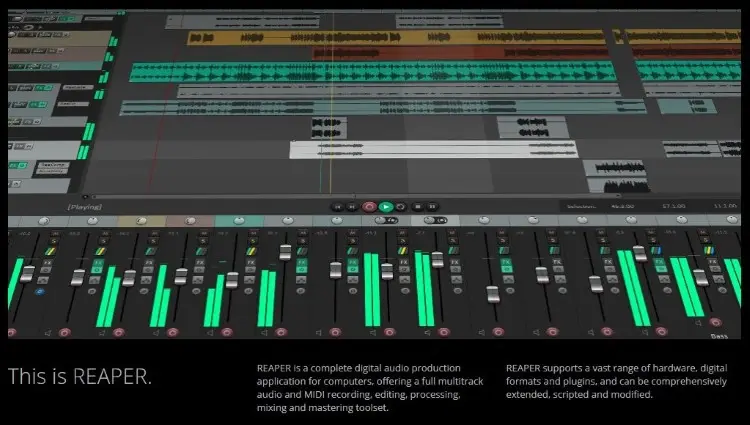
Task: Click the horizontal scrollbar below the arrange view
Action: pos(356,196)
